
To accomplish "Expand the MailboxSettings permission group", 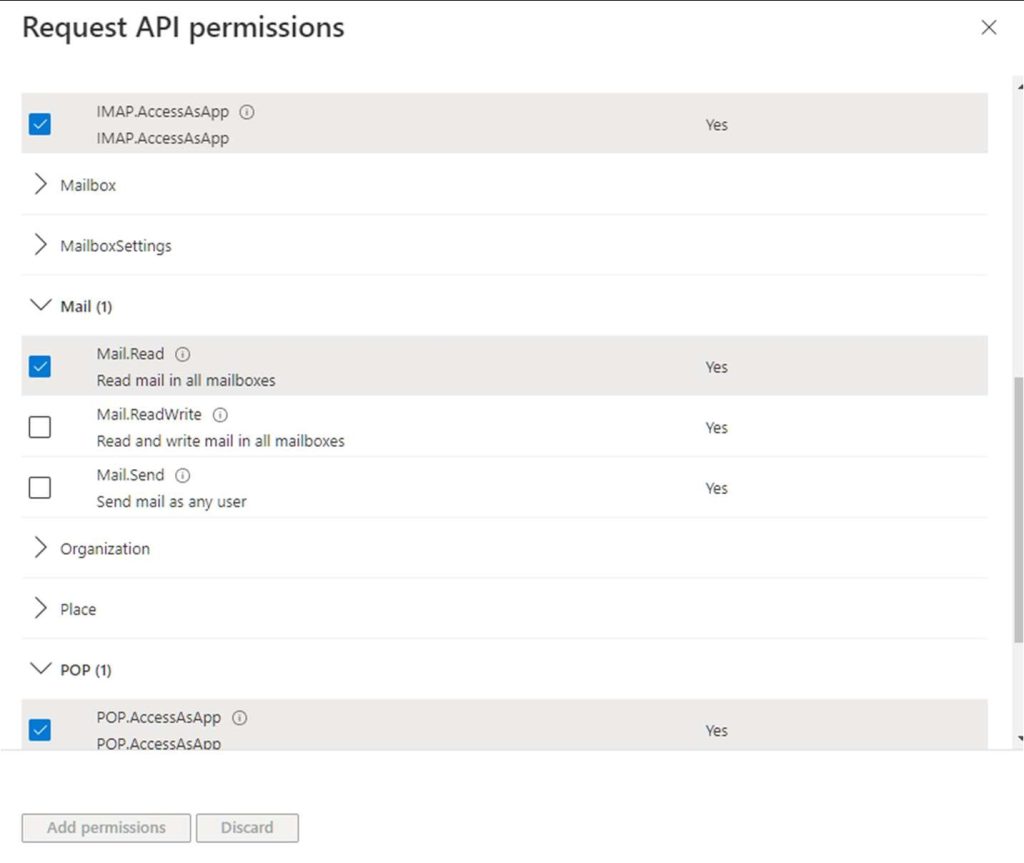I will pyautogui.click(x=41, y=245).
